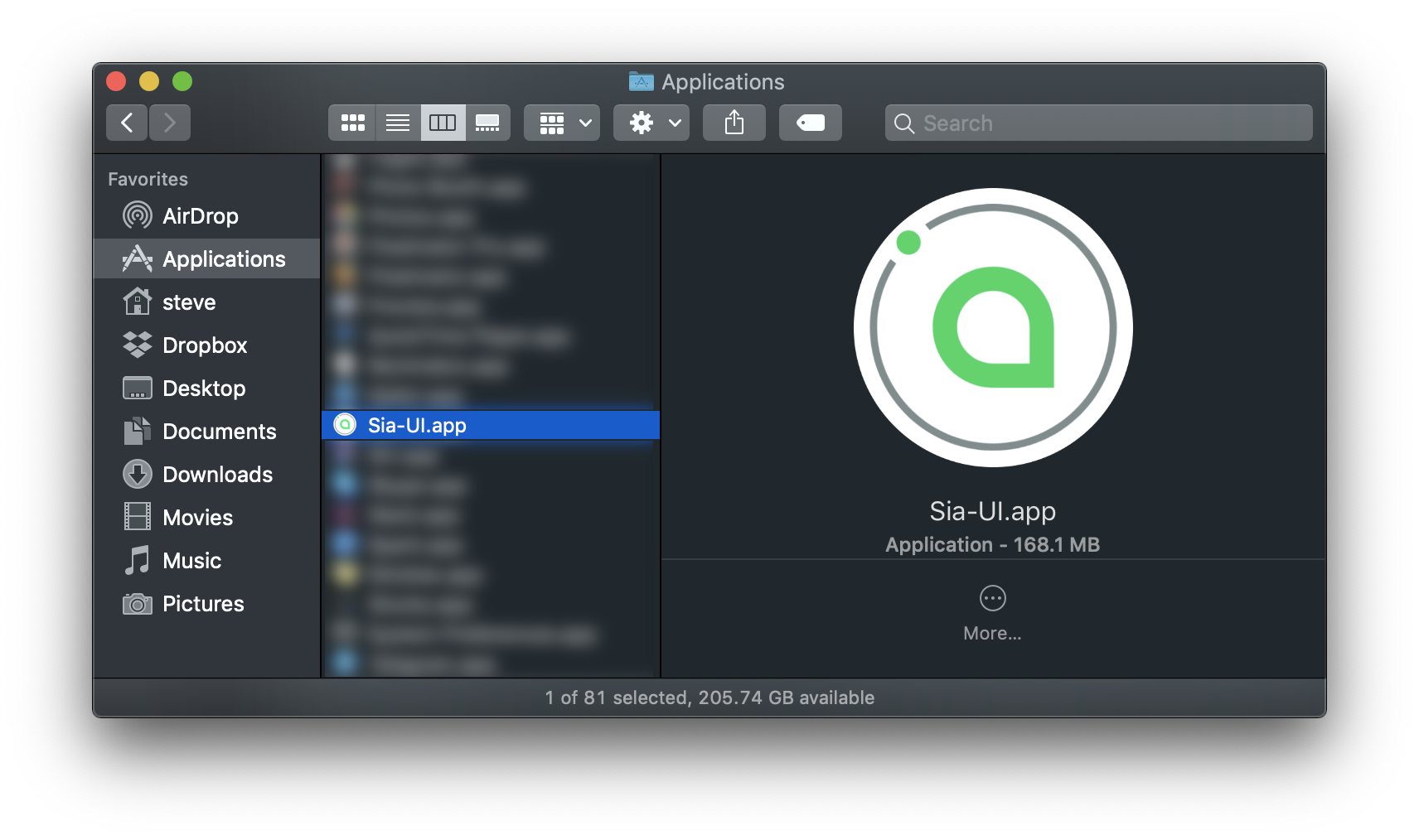Close the Finder window
The width and height of the screenshot is (1419, 840).
(116, 81)
